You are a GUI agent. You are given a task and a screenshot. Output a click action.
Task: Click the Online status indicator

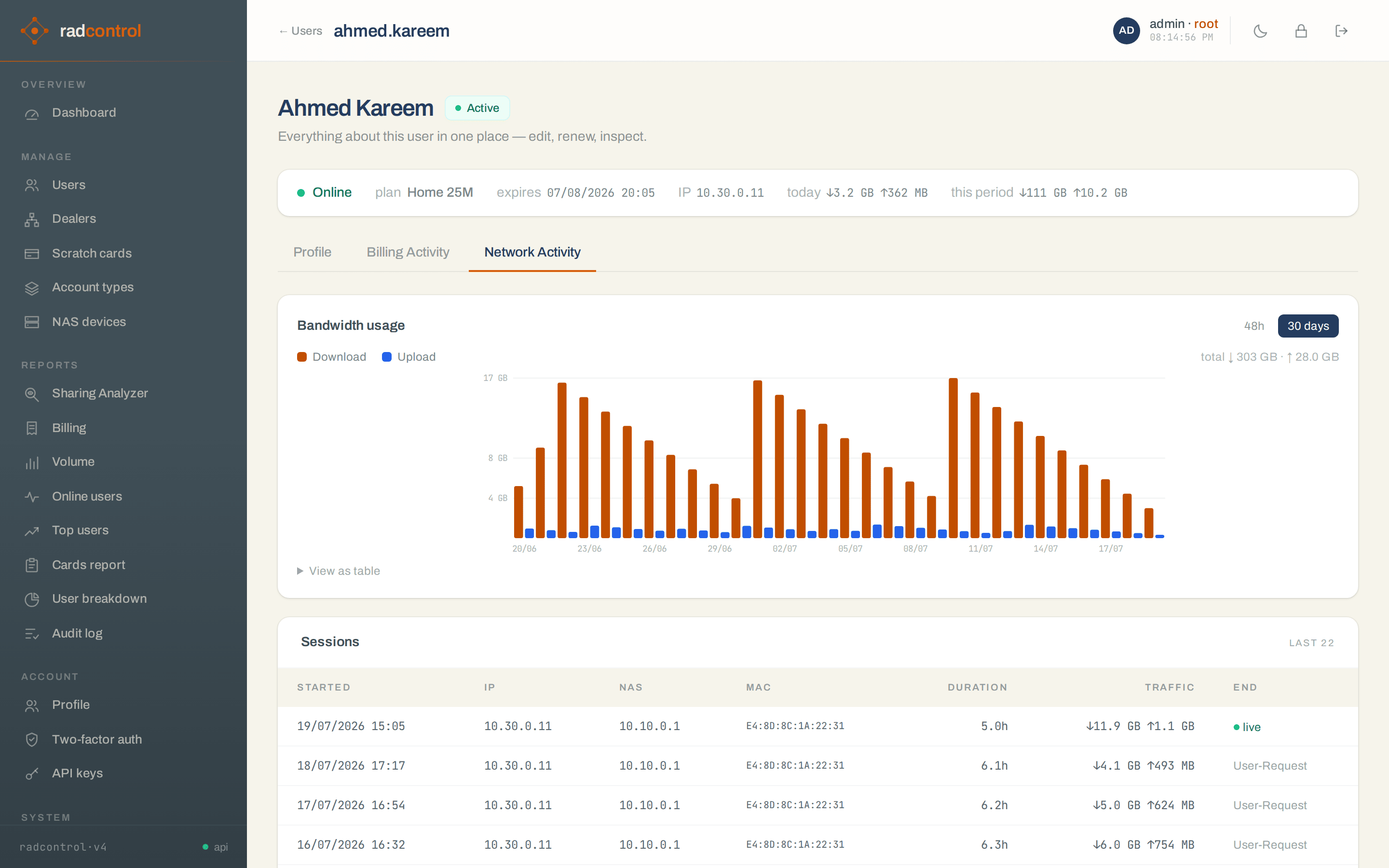(324, 192)
